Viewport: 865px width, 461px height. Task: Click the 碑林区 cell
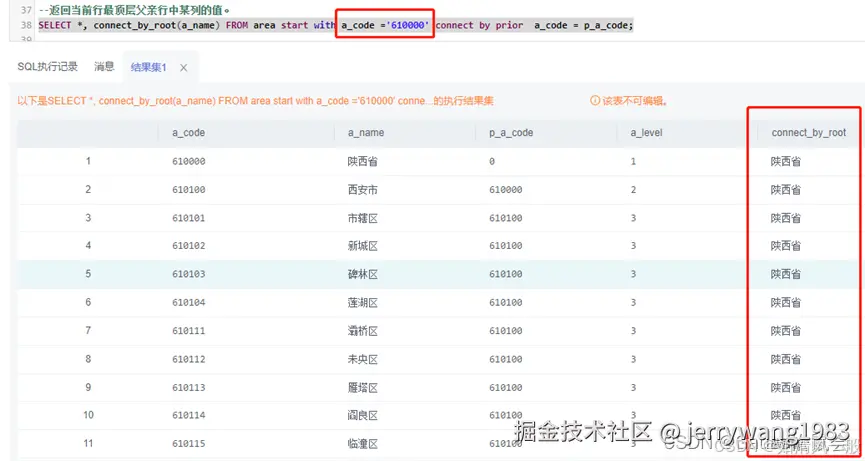(362, 274)
